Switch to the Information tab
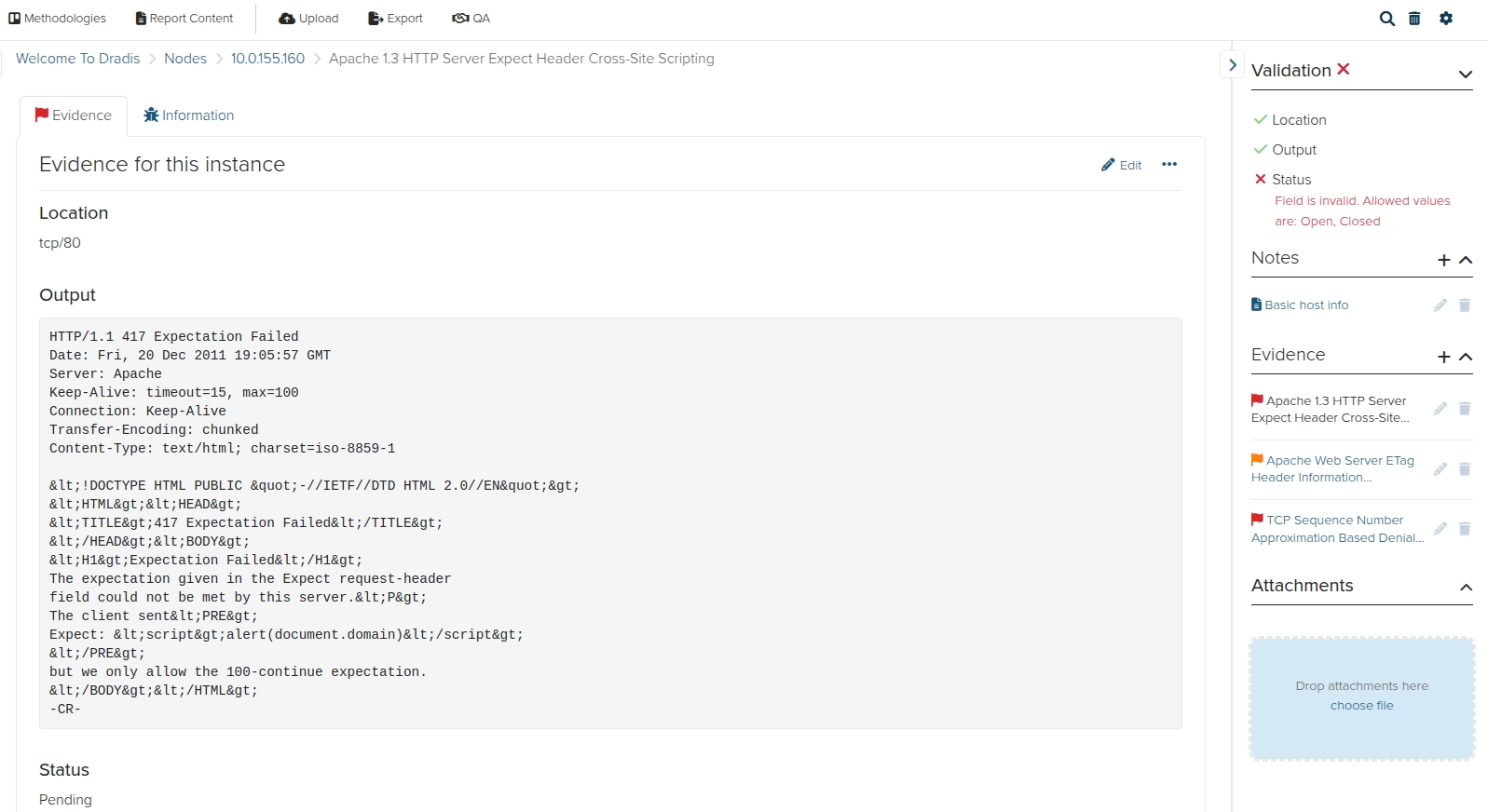The image size is (1488, 812). click(188, 115)
